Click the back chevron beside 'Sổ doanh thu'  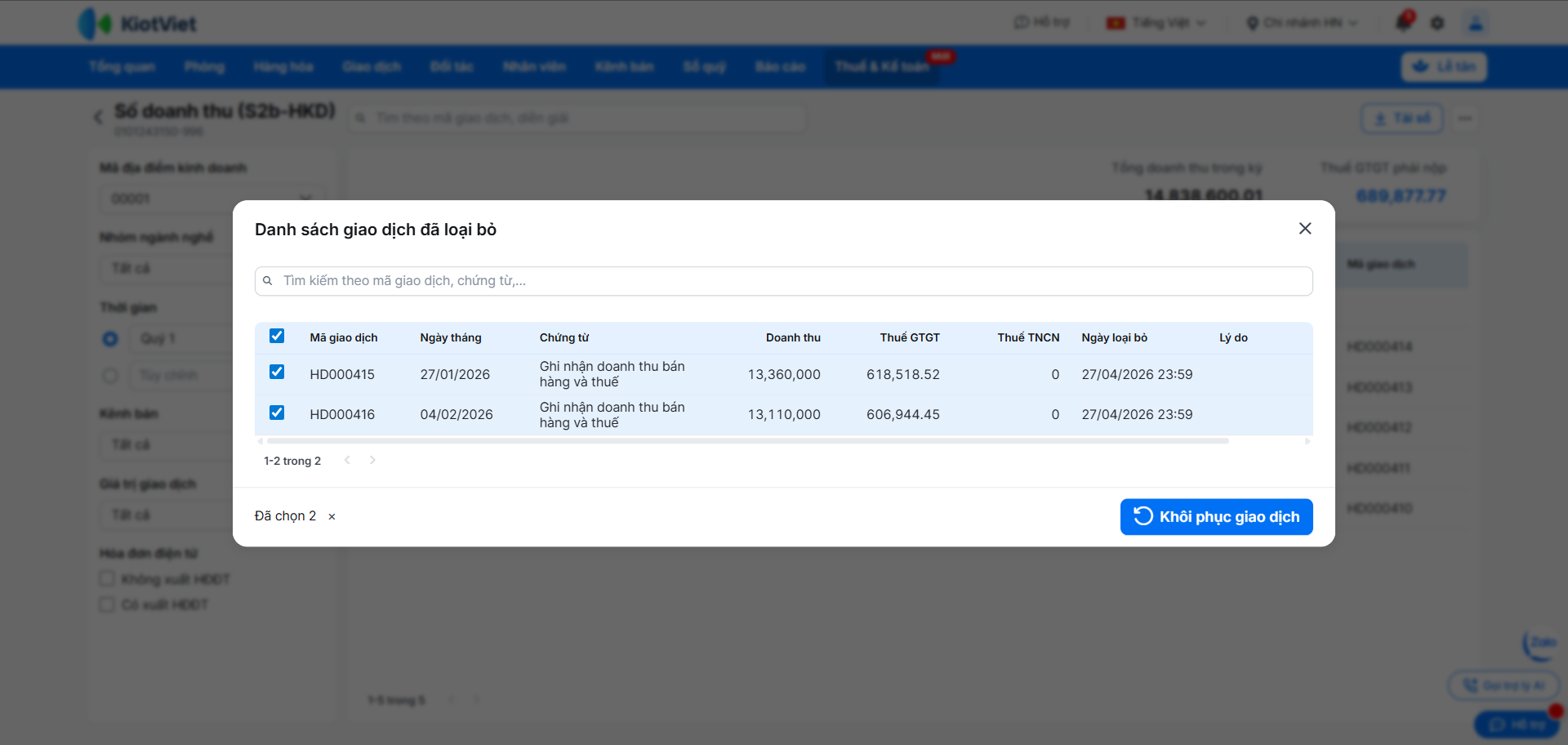(x=99, y=118)
